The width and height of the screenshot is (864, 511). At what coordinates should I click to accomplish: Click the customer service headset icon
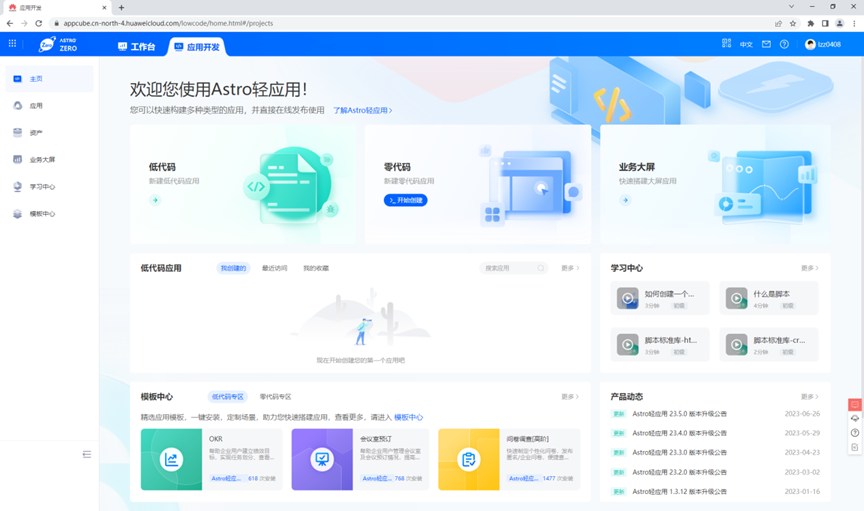[x=855, y=419]
